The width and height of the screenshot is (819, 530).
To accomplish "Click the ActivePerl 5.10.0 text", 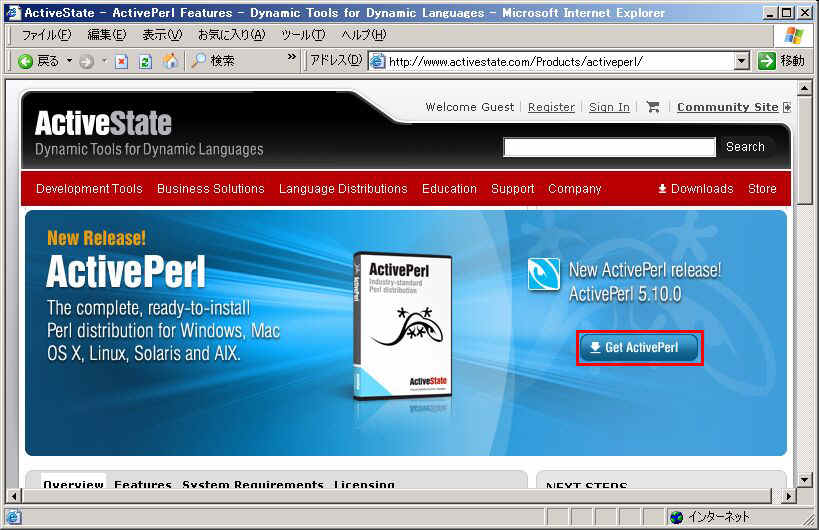I will (x=625, y=295).
